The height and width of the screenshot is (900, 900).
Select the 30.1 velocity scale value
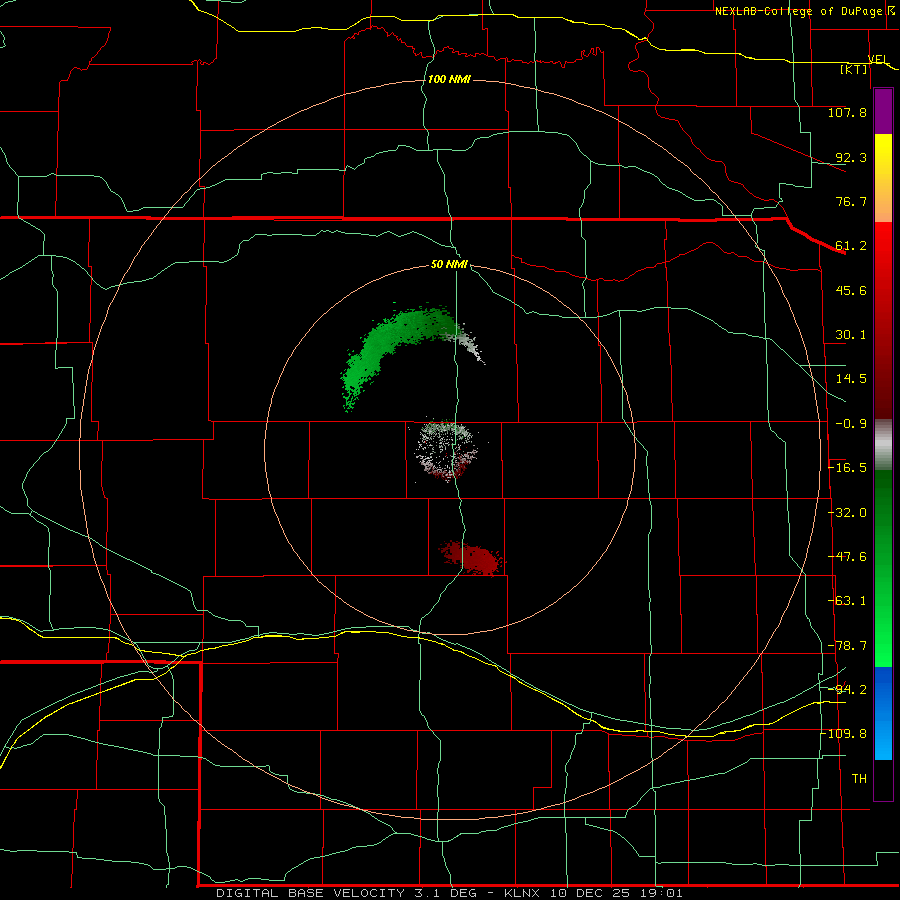[851, 335]
